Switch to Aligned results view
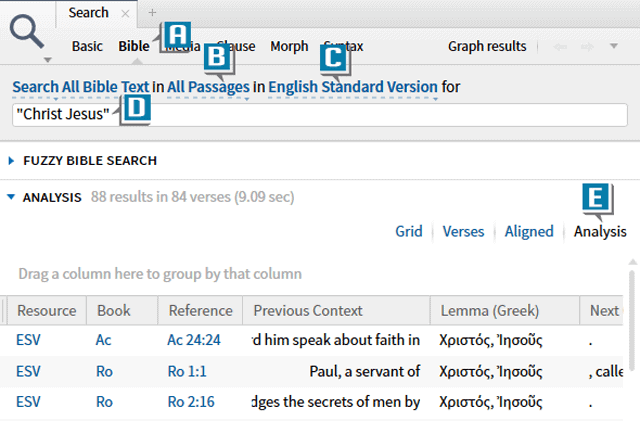The height and width of the screenshot is (421, 640). tap(528, 231)
